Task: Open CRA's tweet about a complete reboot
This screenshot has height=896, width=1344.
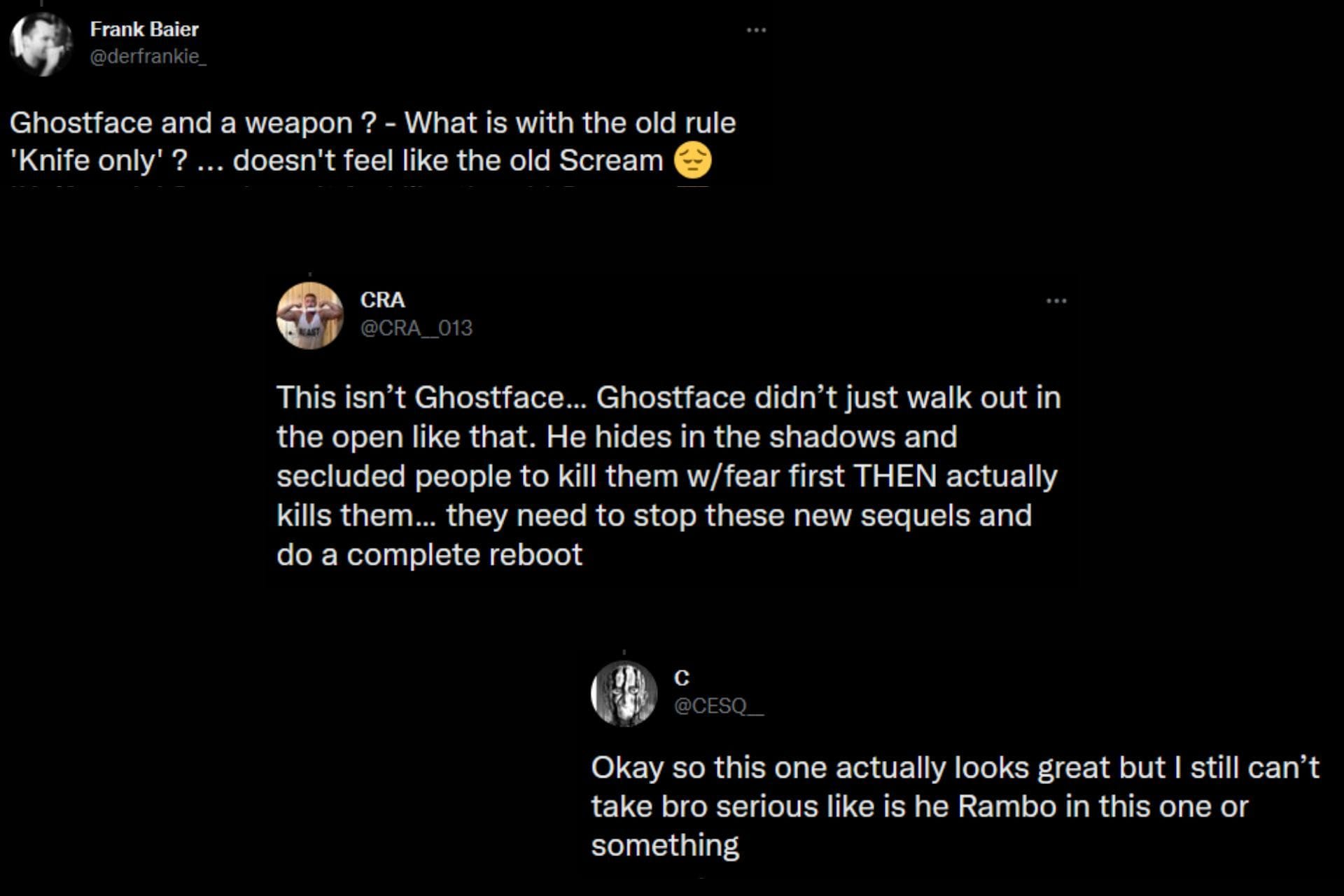Action: [x=667, y=476]
